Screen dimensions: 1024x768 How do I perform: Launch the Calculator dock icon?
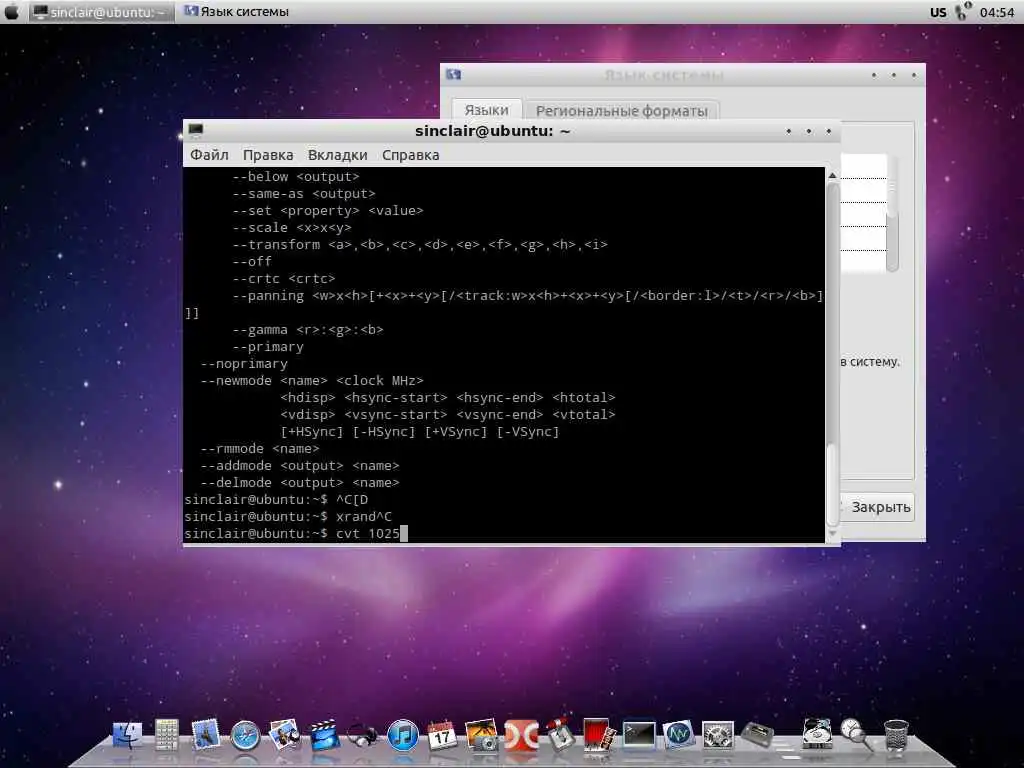click(x=167, y=735)
